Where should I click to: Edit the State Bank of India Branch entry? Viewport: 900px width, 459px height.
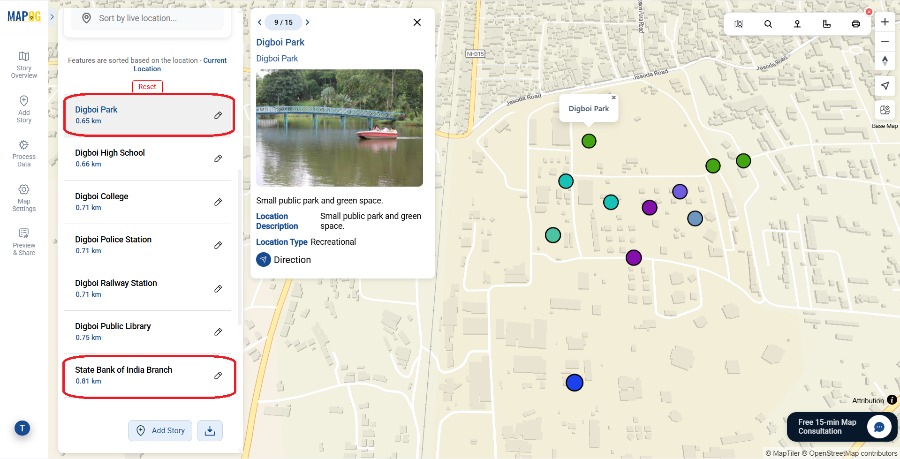218,375
